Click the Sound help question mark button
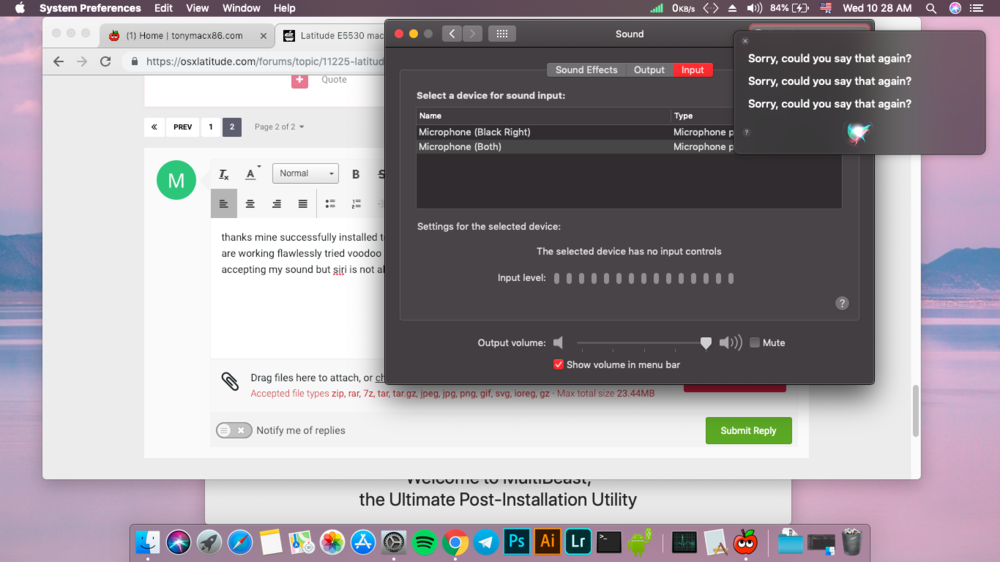The image size is (1000, 562). coord(842,303)
